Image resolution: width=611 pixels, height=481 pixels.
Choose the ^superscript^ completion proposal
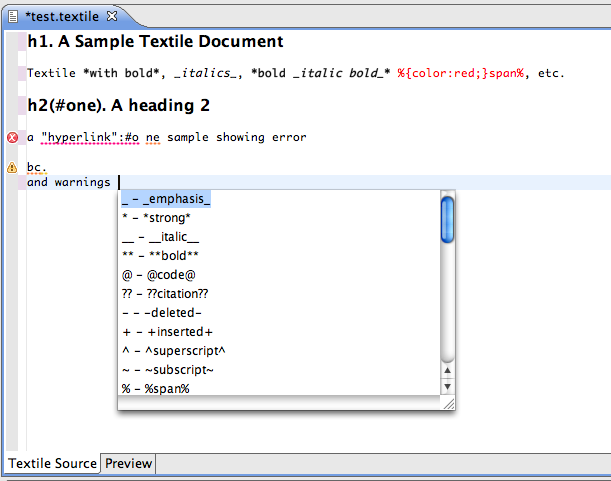pos(279,351)
